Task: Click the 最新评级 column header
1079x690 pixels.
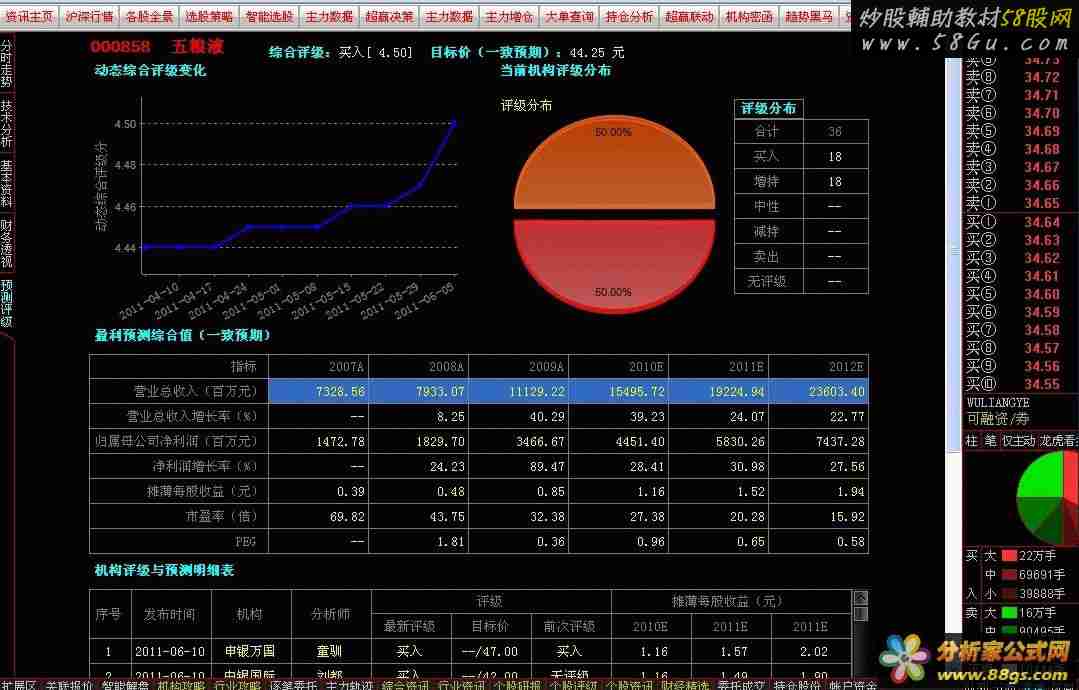Action: 409,627
